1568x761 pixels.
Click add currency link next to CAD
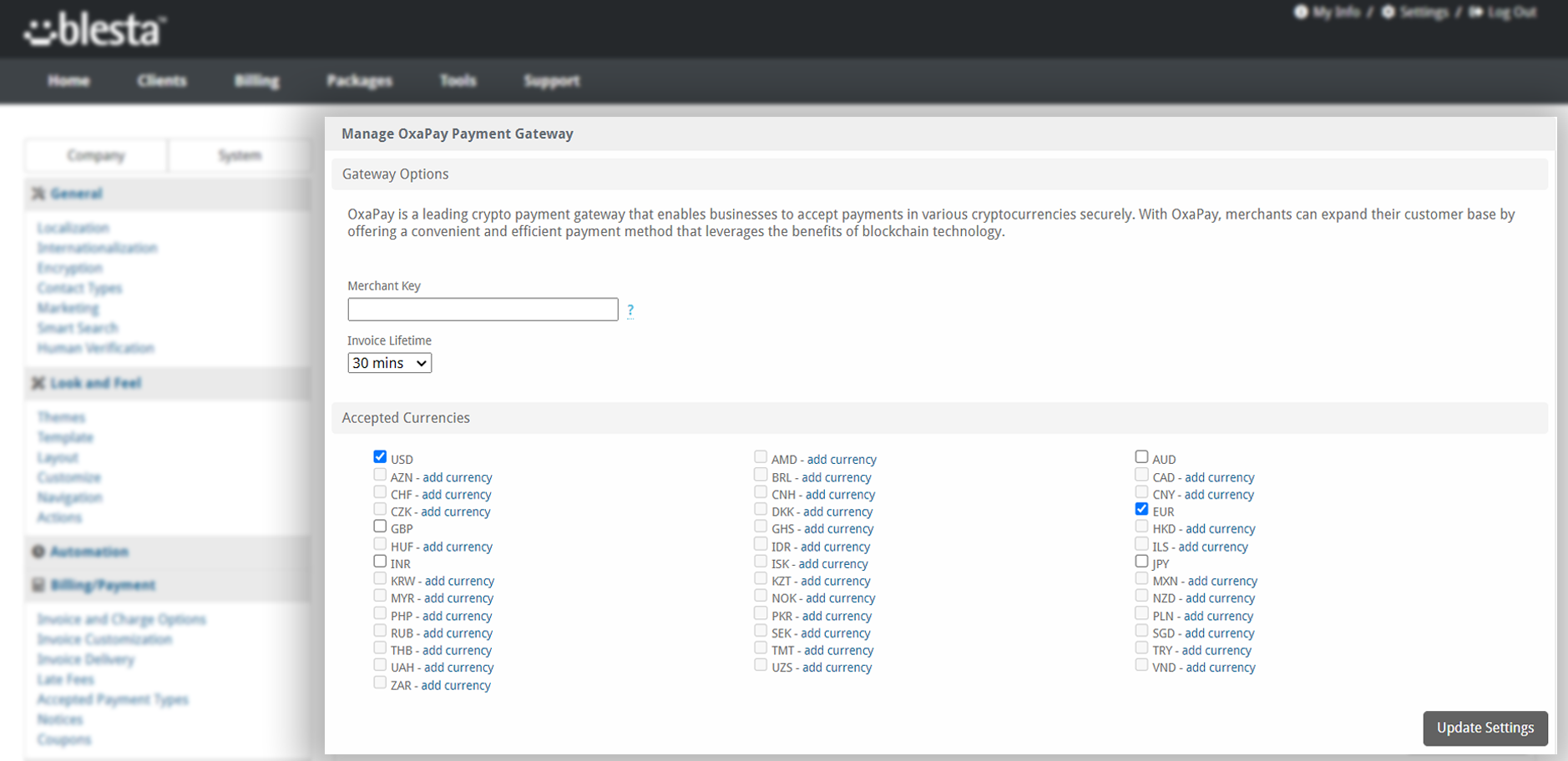(x=1219, y=477)
